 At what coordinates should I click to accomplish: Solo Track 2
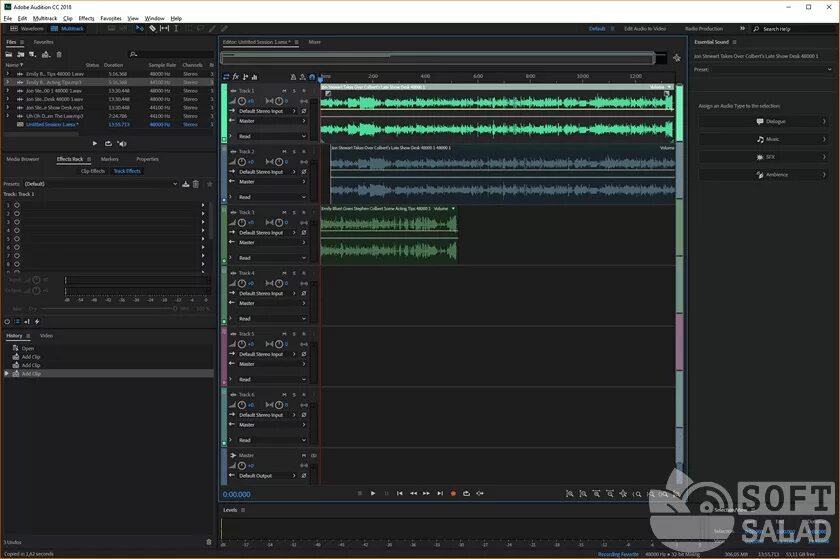[294, 152]
